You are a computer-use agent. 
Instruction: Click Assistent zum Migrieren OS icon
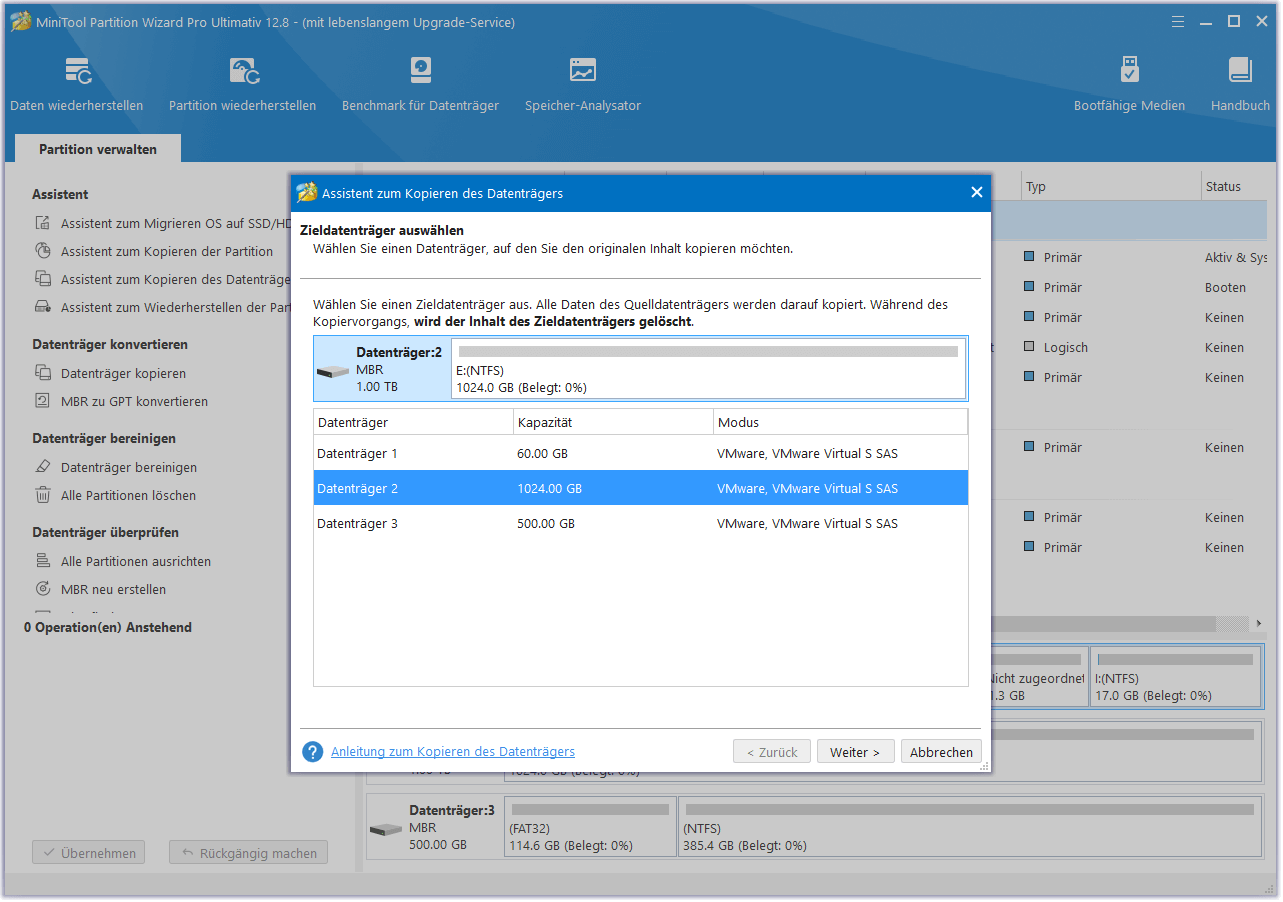43,223
